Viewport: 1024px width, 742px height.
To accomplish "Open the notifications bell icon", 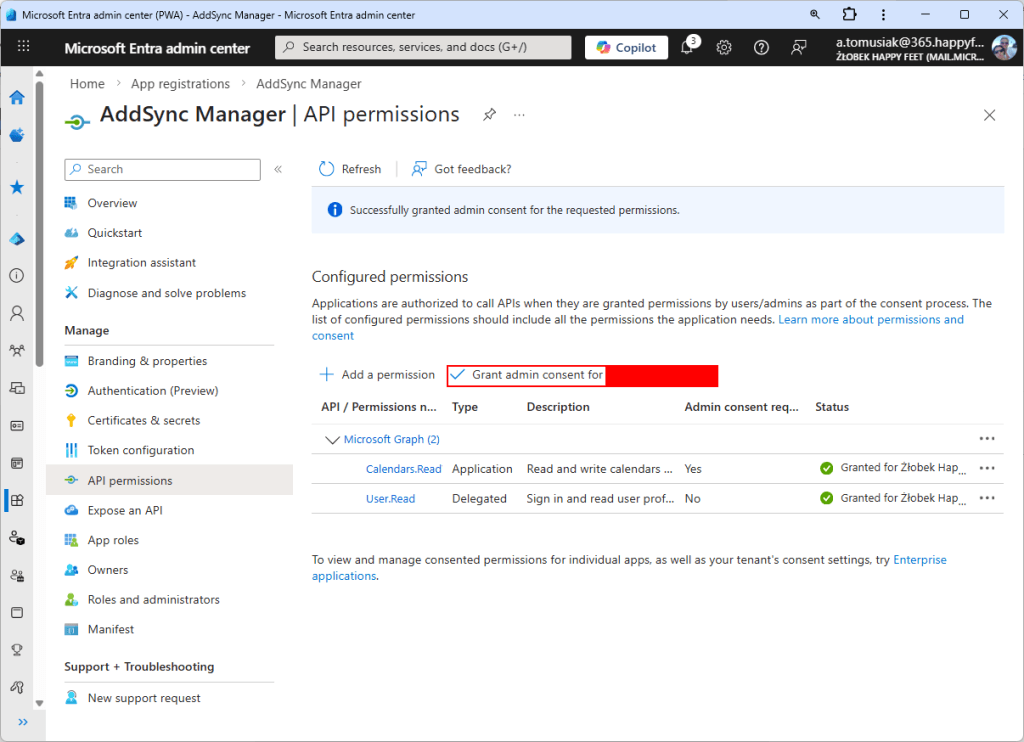I will click(687, 47).
